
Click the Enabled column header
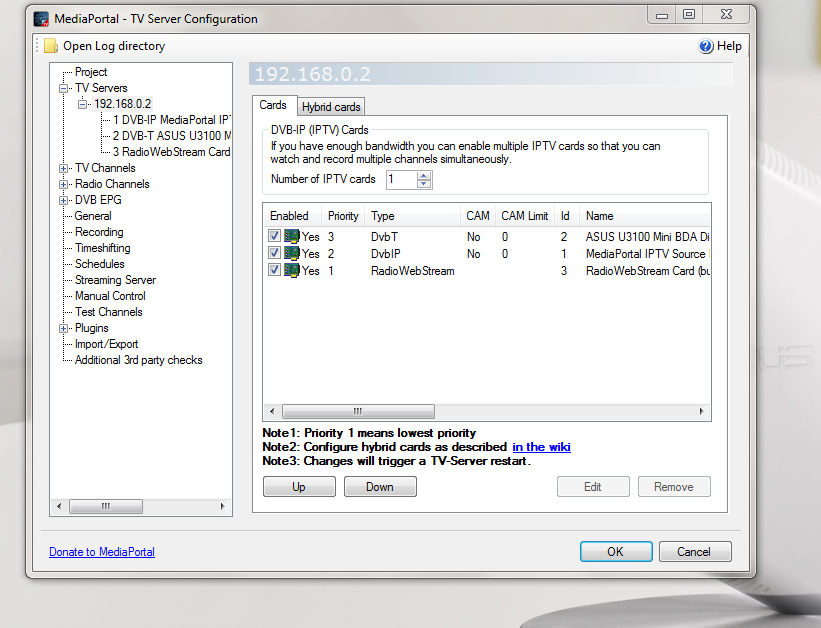pyautogui.click(x=293, y=216)
